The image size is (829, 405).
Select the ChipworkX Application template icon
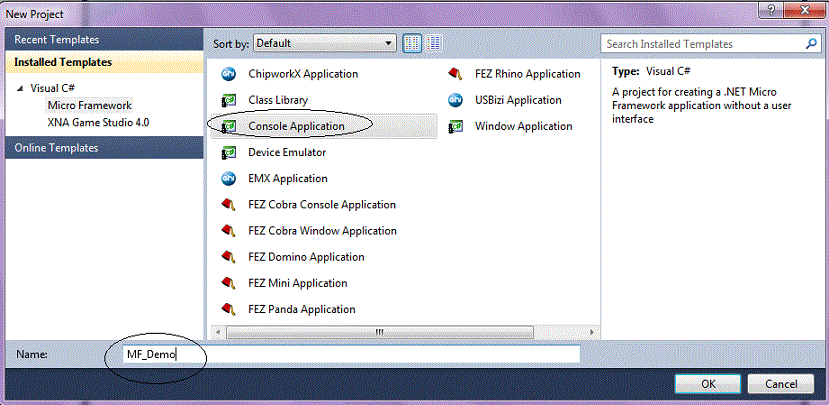coord(228,74)
